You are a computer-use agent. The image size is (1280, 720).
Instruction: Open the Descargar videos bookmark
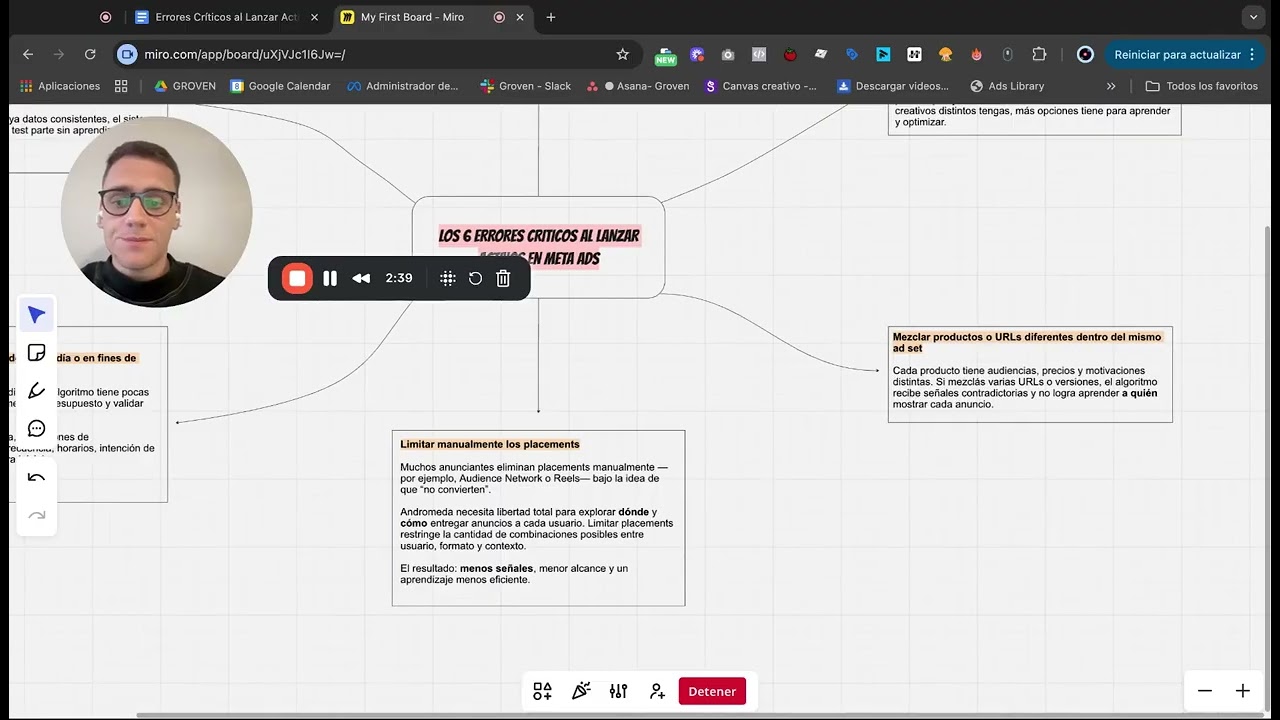click(x=893, y=86)
